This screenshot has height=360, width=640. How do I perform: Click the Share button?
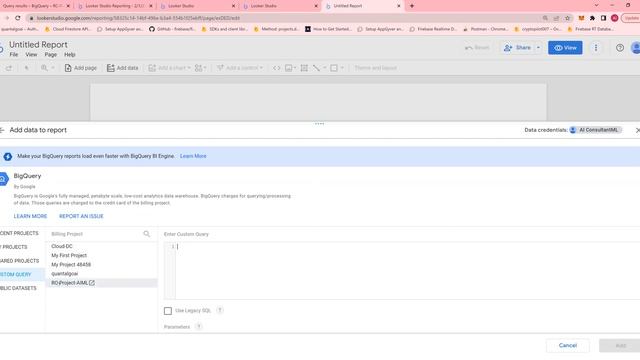[x=517, y=48]
